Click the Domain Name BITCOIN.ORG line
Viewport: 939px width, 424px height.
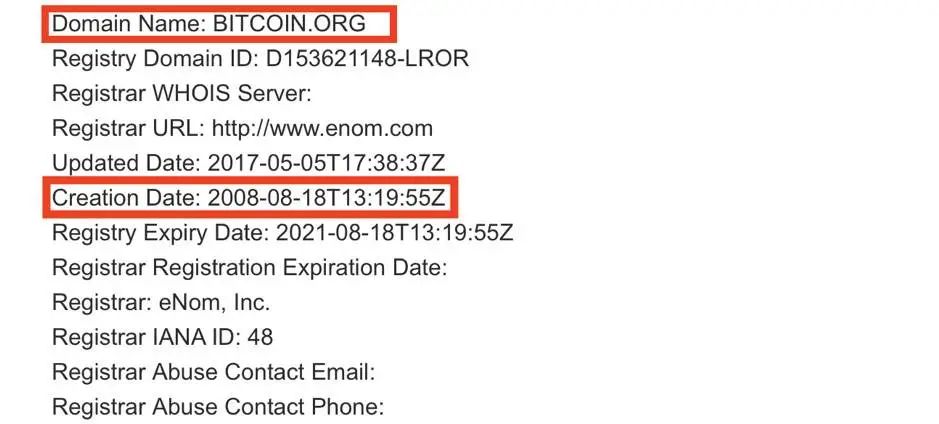(209, 23)
